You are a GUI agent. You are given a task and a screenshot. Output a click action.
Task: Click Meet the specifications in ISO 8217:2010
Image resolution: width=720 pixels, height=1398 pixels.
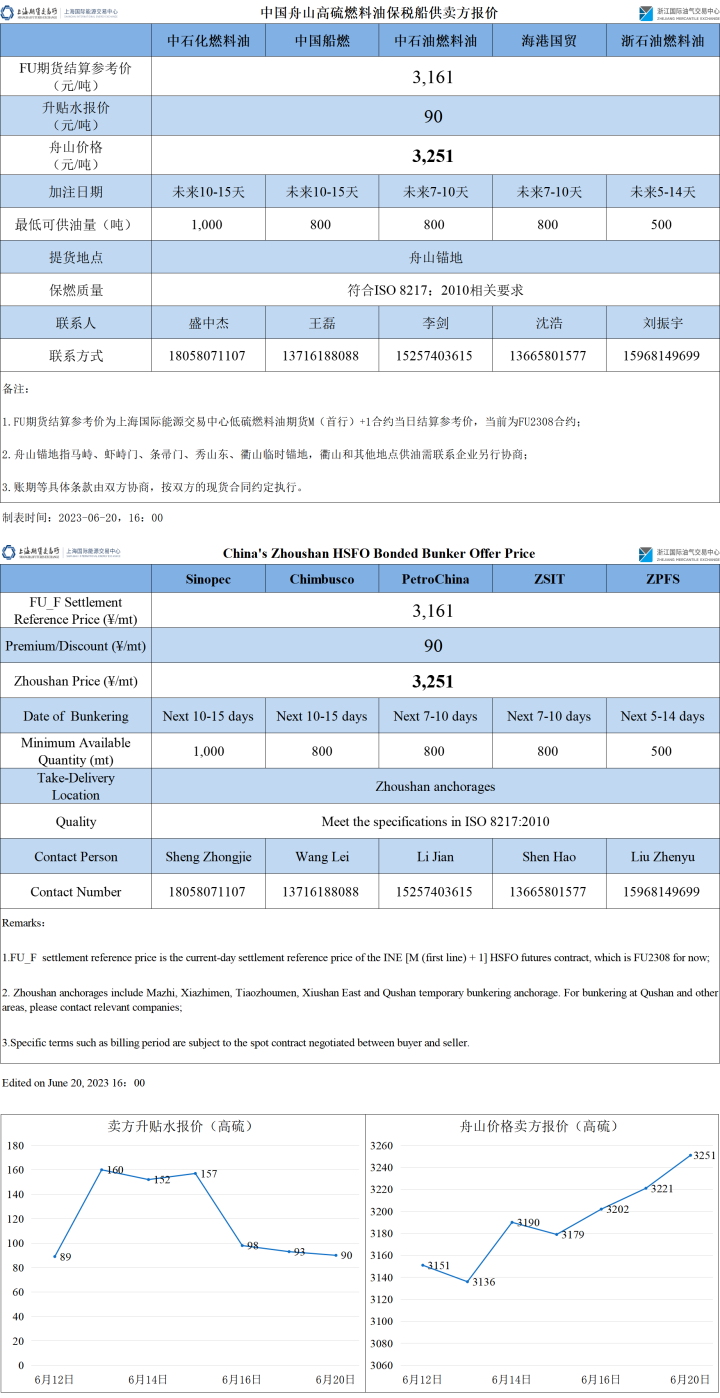point(436,821)
